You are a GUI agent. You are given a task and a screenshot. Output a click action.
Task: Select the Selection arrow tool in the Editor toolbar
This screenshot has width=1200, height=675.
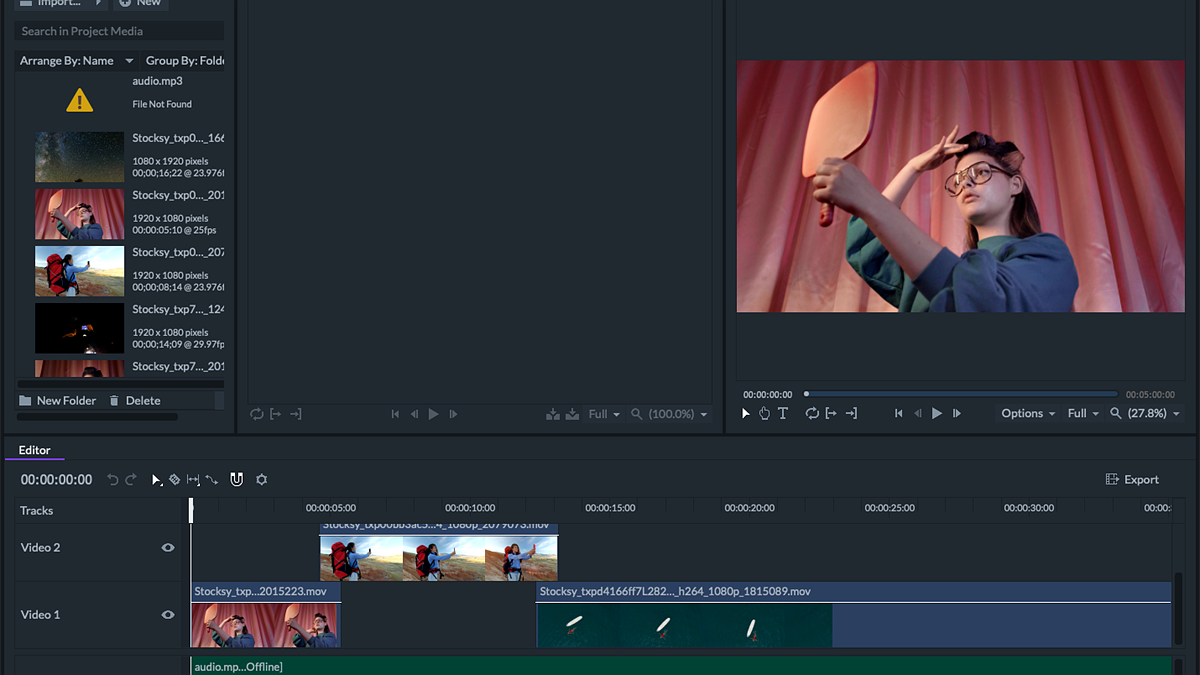click(x=156, y=480)
